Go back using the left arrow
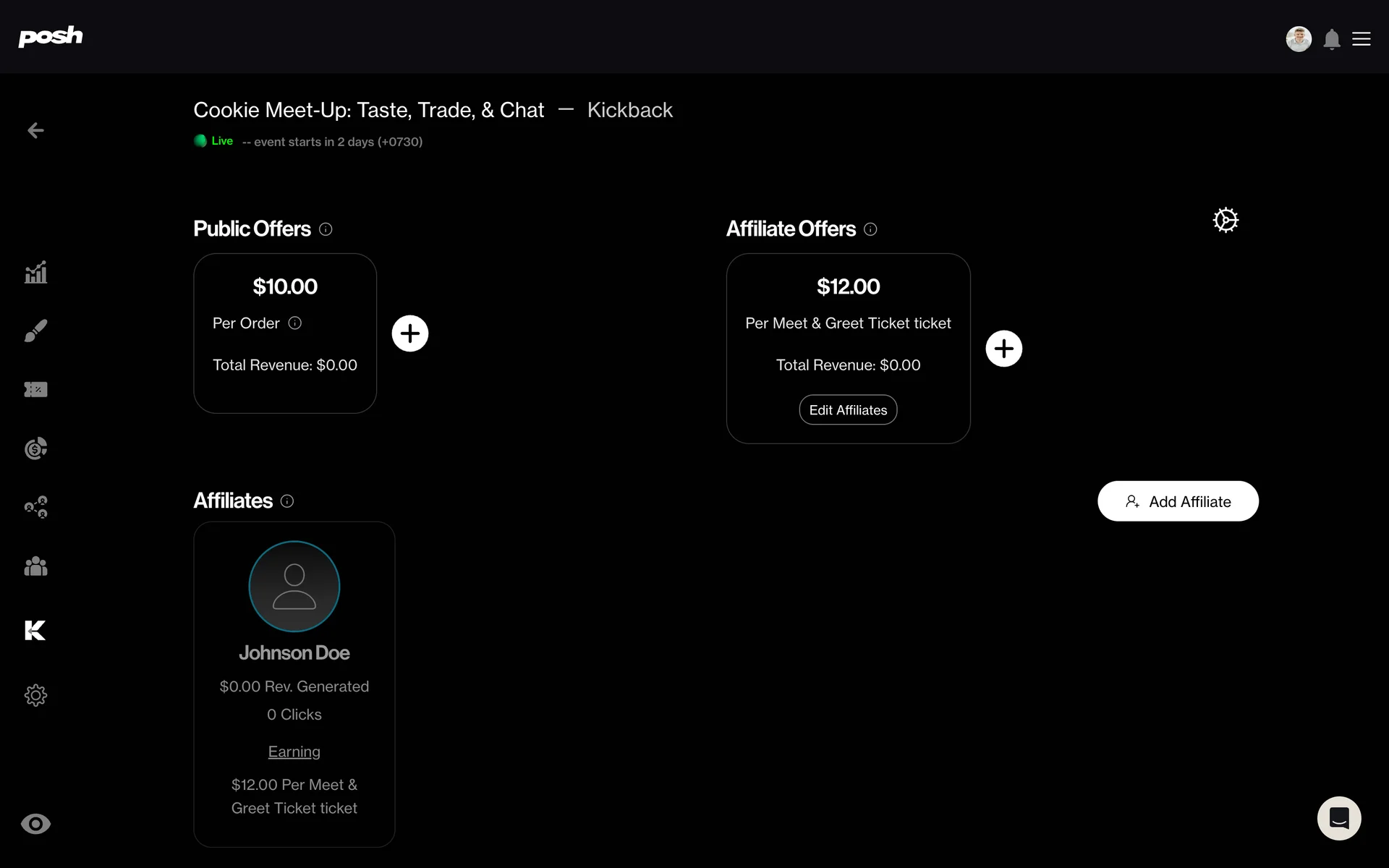Image resolution: width=1389 pixels, height=868 pixels. [35, 130]
